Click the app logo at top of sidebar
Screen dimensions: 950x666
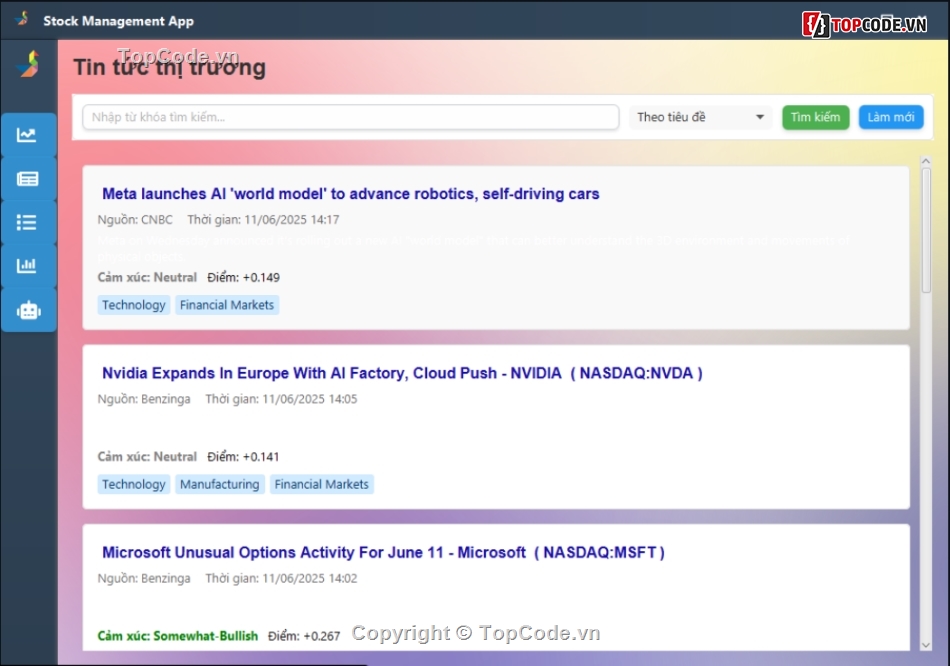pos(28,64)
